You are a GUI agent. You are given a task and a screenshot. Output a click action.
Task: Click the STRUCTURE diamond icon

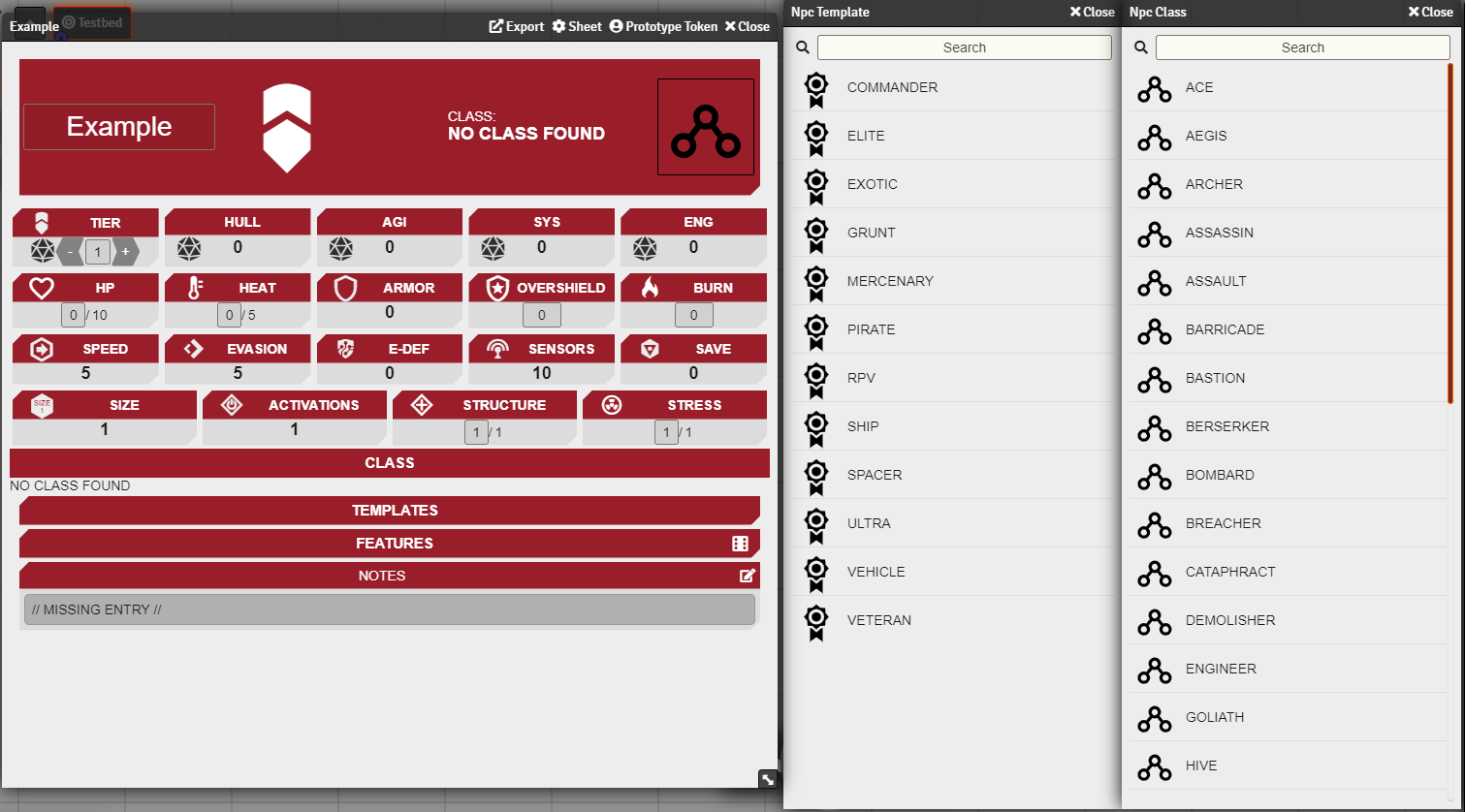tap(422, 405)
